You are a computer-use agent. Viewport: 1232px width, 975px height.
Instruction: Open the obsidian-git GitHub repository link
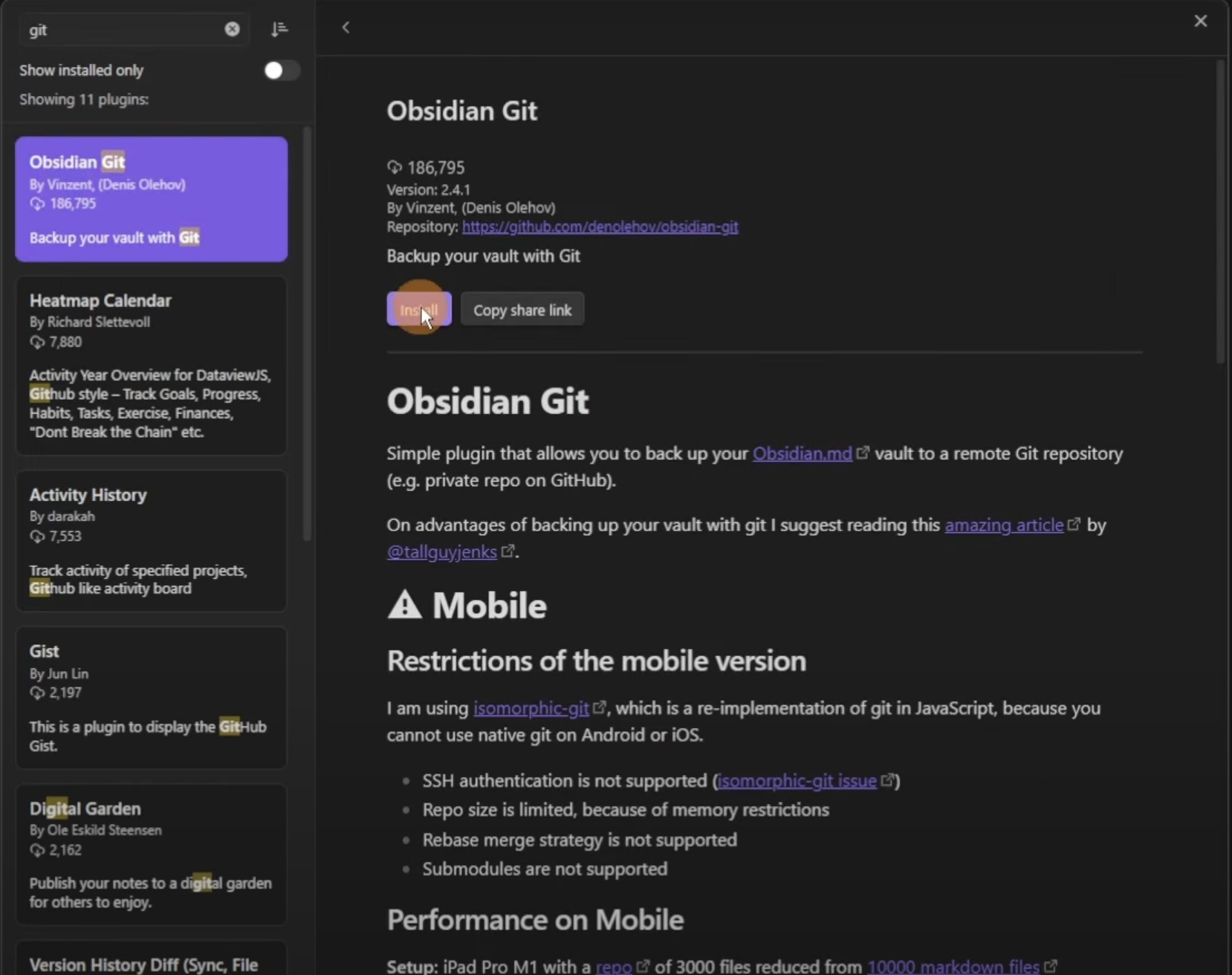point(600,227)
